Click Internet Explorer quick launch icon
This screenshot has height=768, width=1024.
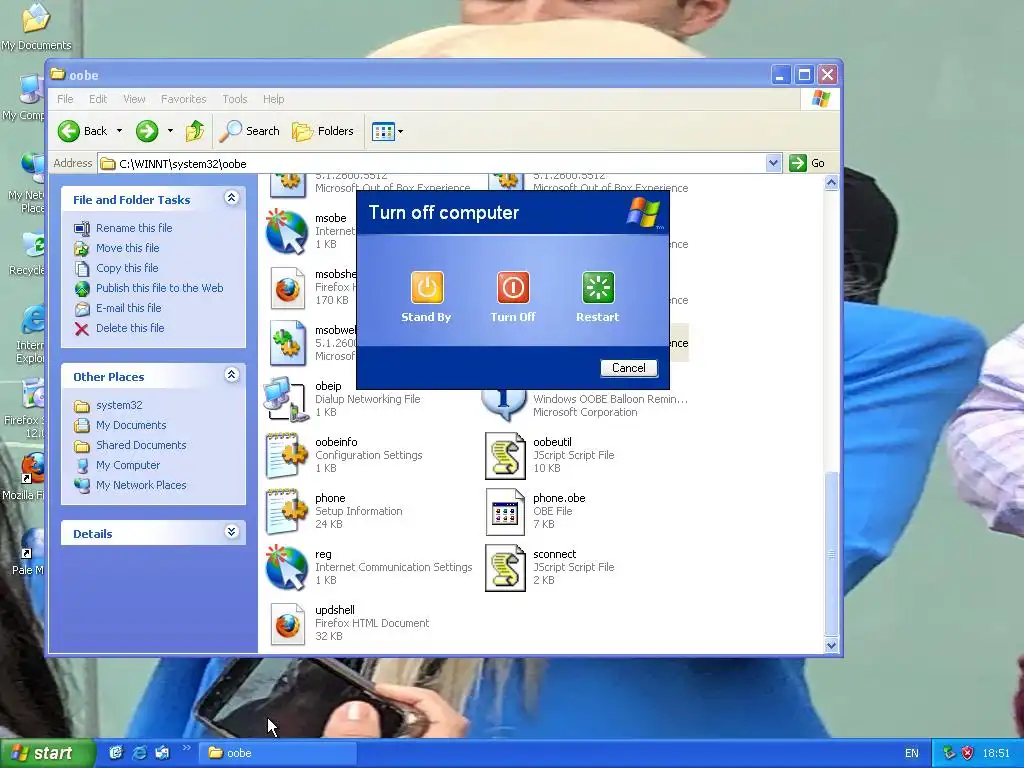[139, 753]
